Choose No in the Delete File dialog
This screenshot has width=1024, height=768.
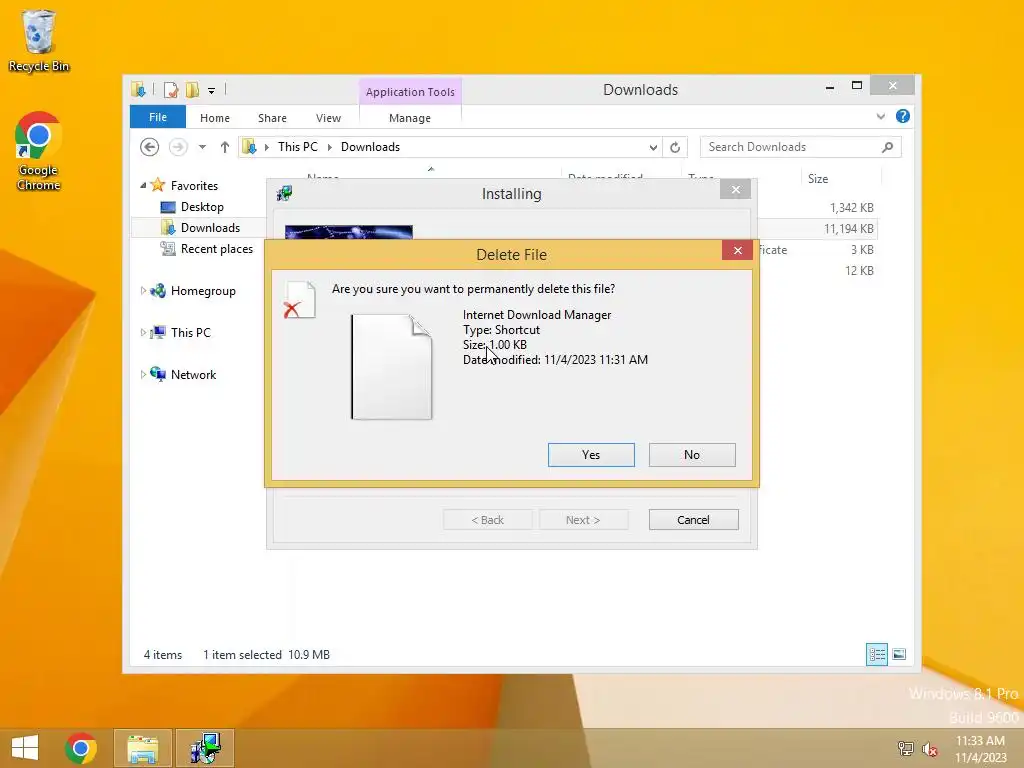692,455
